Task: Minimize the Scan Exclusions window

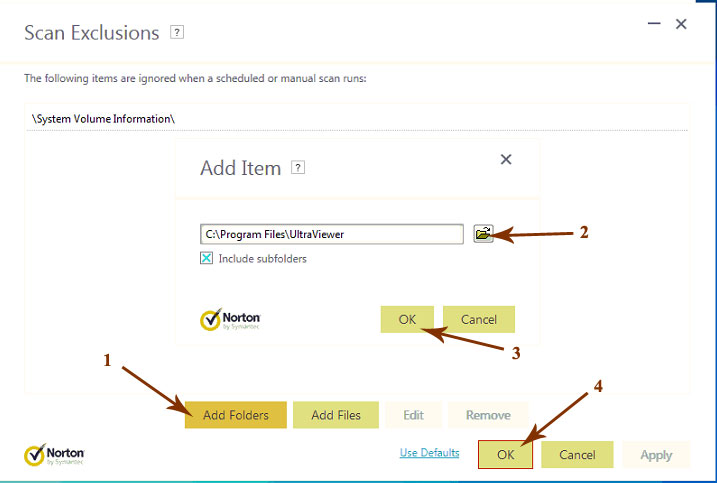Action: pos(654,24)
